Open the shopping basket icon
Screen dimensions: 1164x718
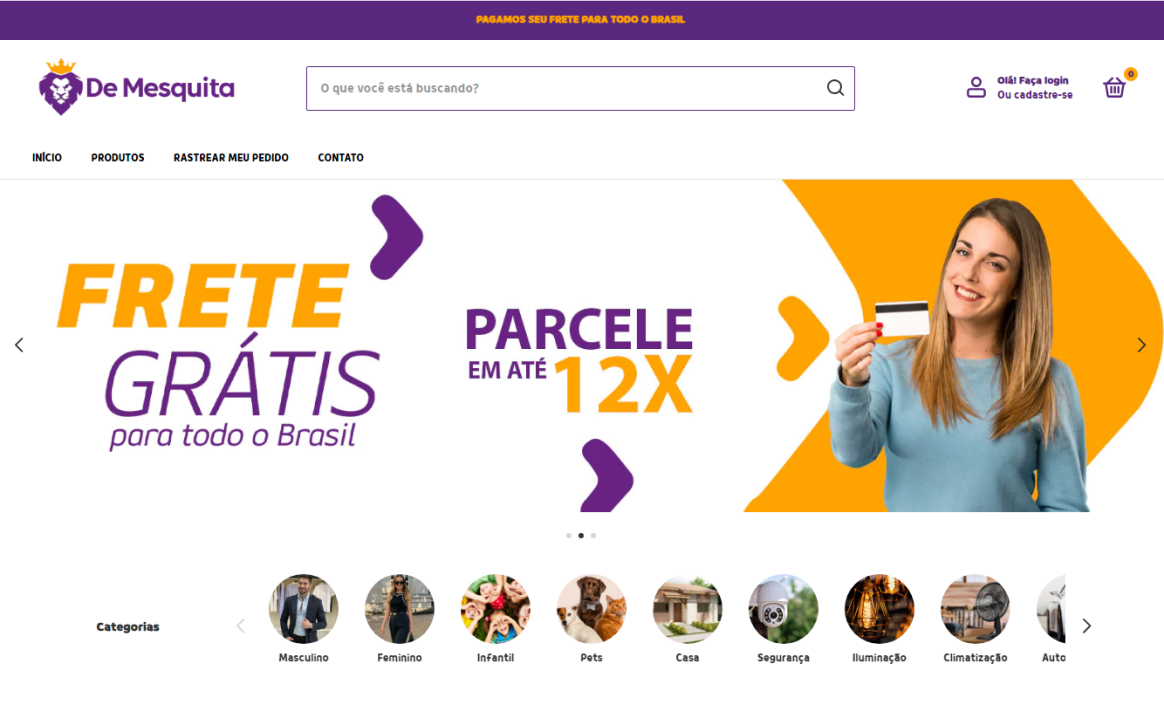pos(1114,88)
